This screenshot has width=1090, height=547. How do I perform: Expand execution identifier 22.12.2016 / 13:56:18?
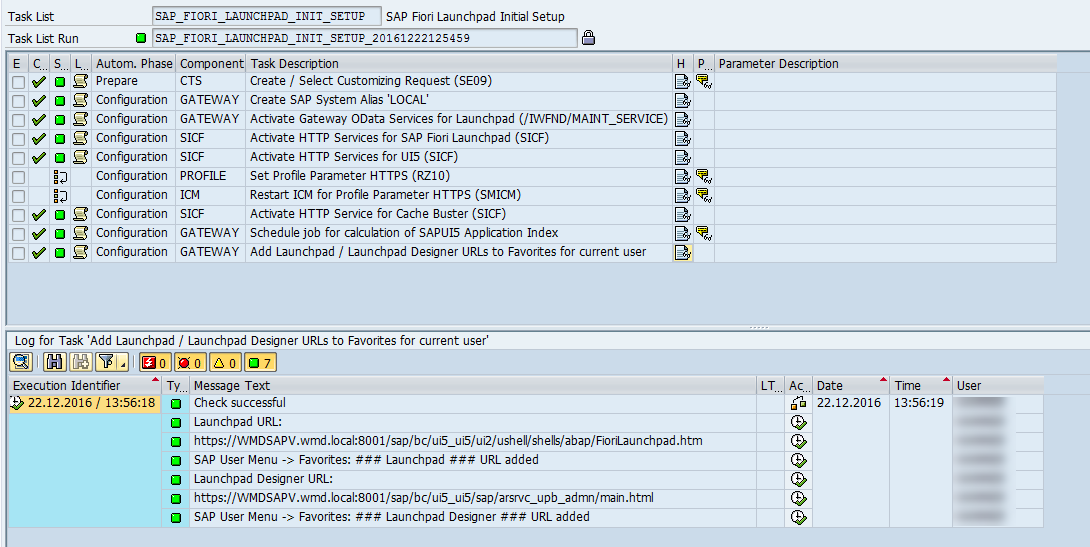(17, 403)
